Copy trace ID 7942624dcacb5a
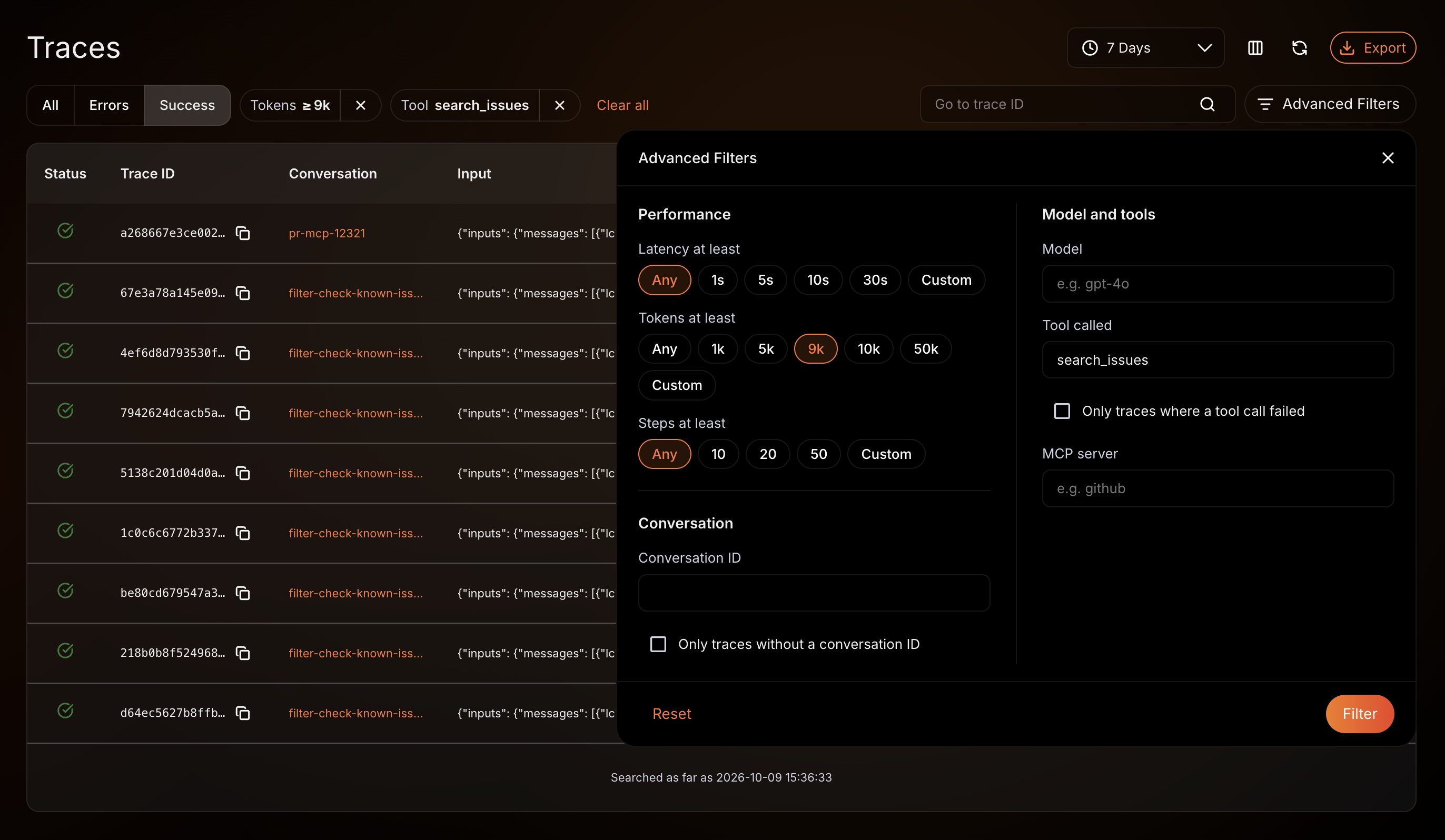Viewport: 1445px width, 840px height. click(x=243, y=413)
